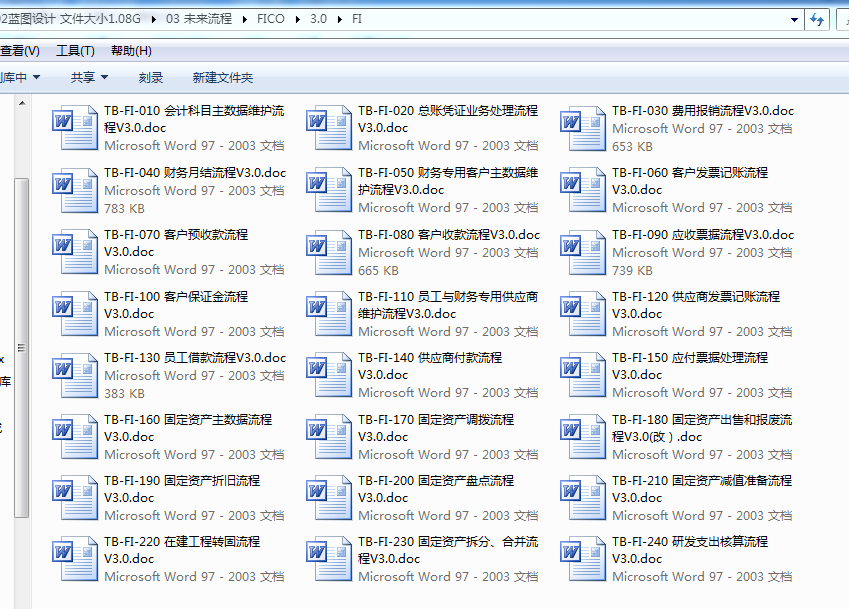Select file name TB-FI-180 固定资产出售和报废流程
Image resolution: width=849 pixels, height=609 pixels.
702,428
